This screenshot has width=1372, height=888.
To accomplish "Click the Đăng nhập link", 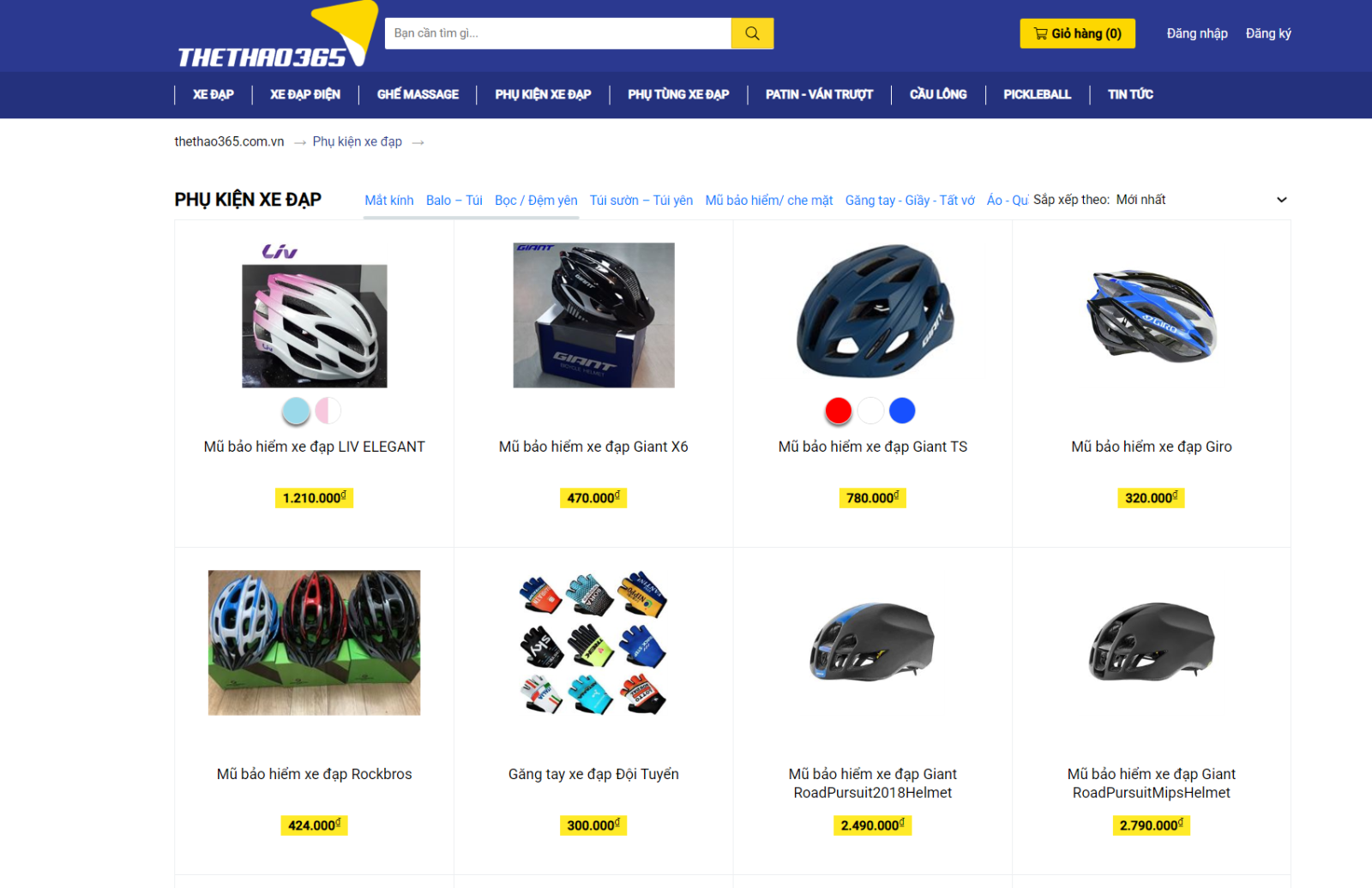I will 1197,33.
